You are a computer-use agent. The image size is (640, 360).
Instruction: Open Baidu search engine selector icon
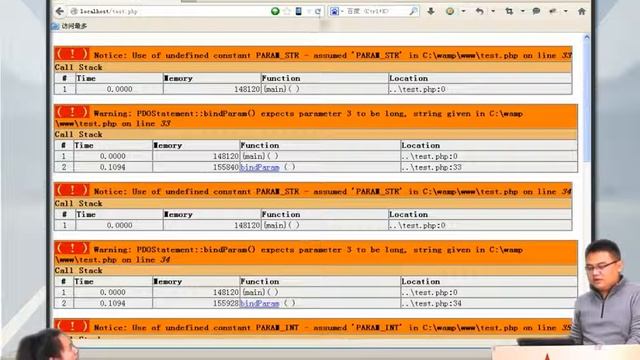(335, 11)
